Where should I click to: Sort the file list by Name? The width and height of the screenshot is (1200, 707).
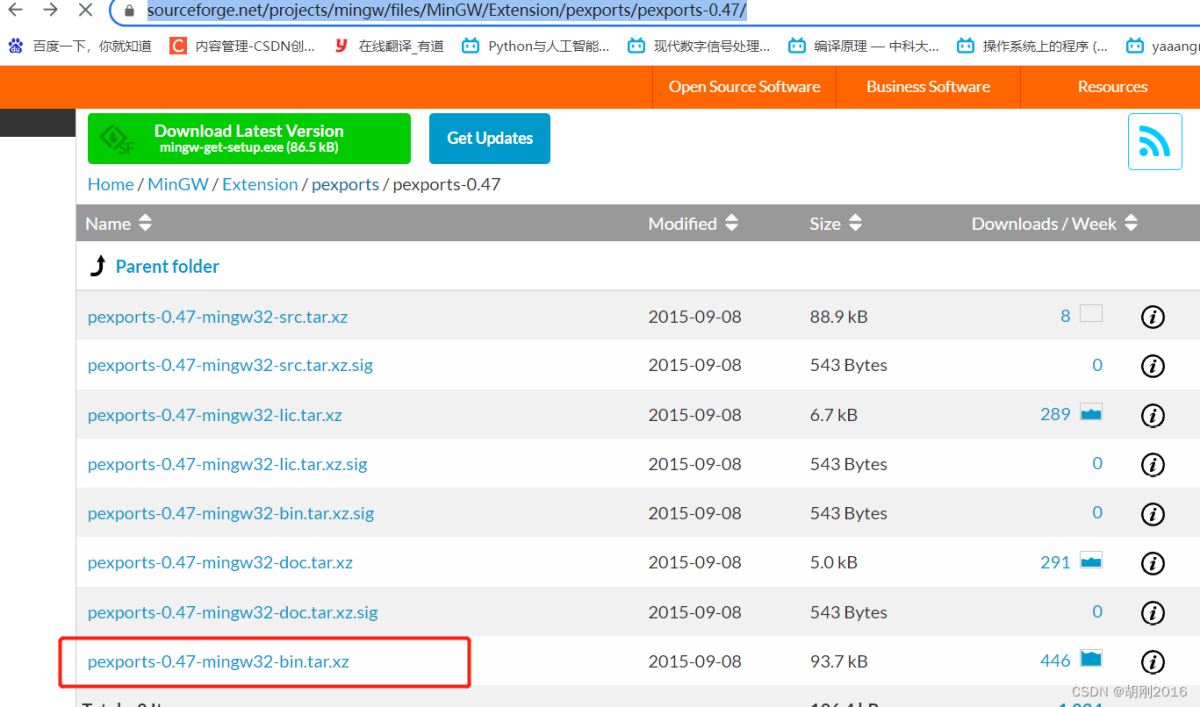click(x=118, y=224)
